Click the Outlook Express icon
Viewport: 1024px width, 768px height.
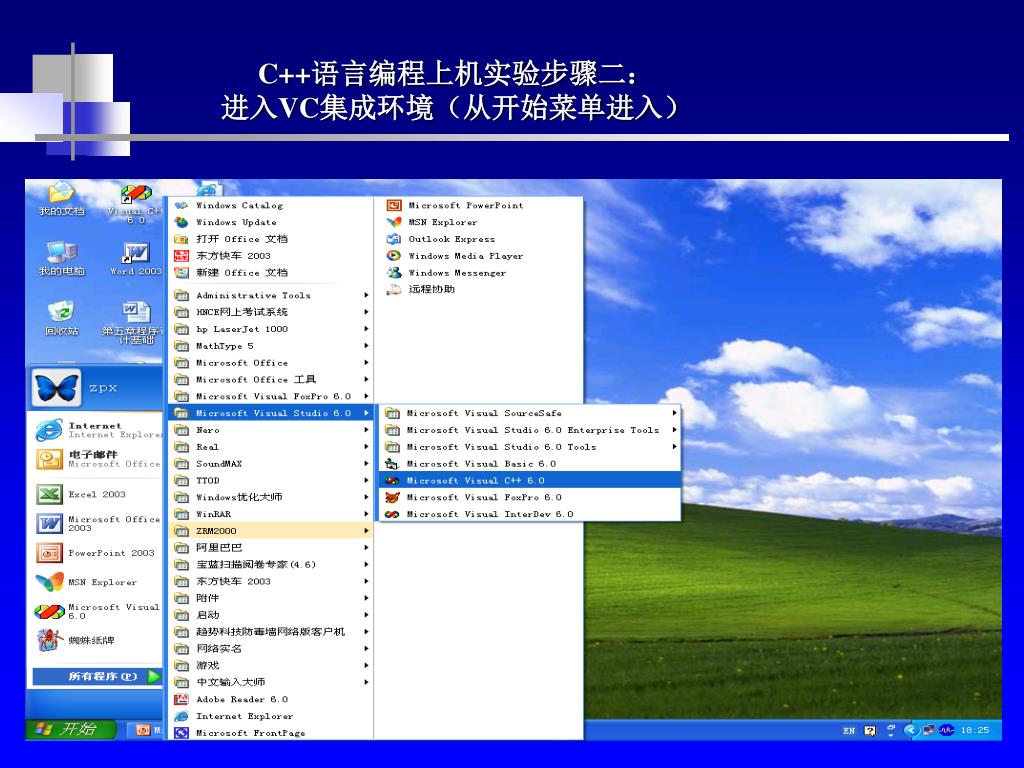point(394,239)
